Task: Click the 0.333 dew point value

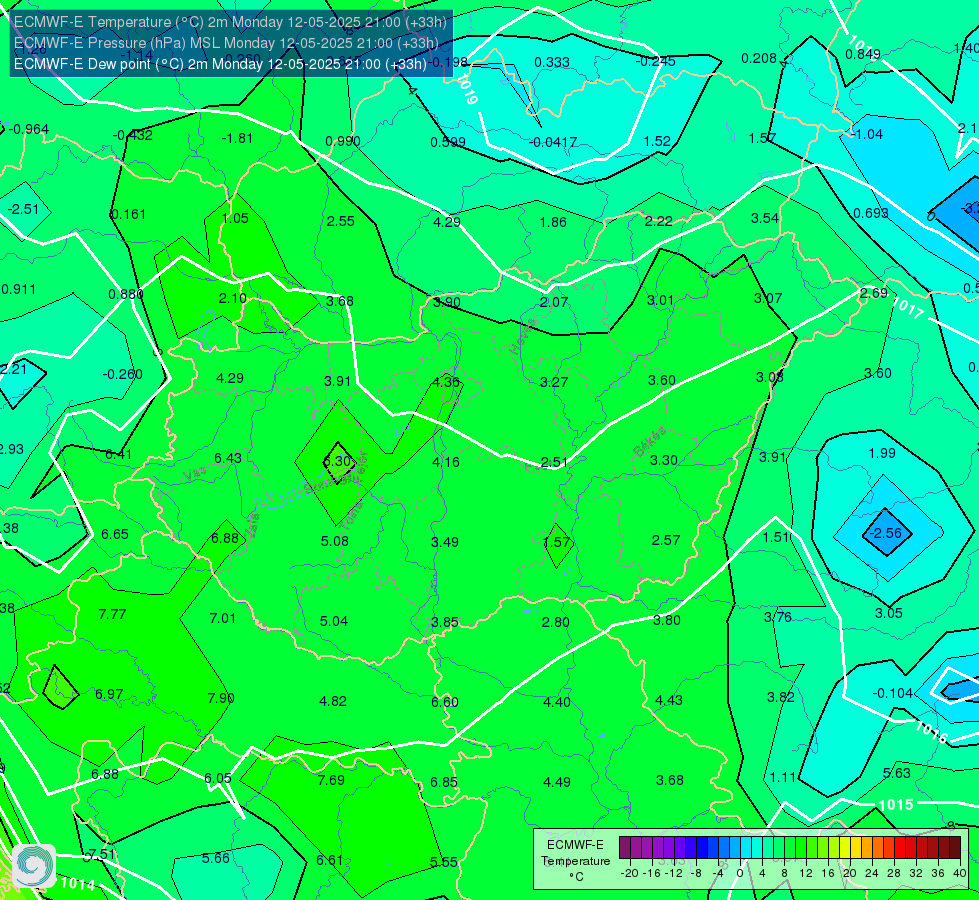Action: (x=553, y=62)
